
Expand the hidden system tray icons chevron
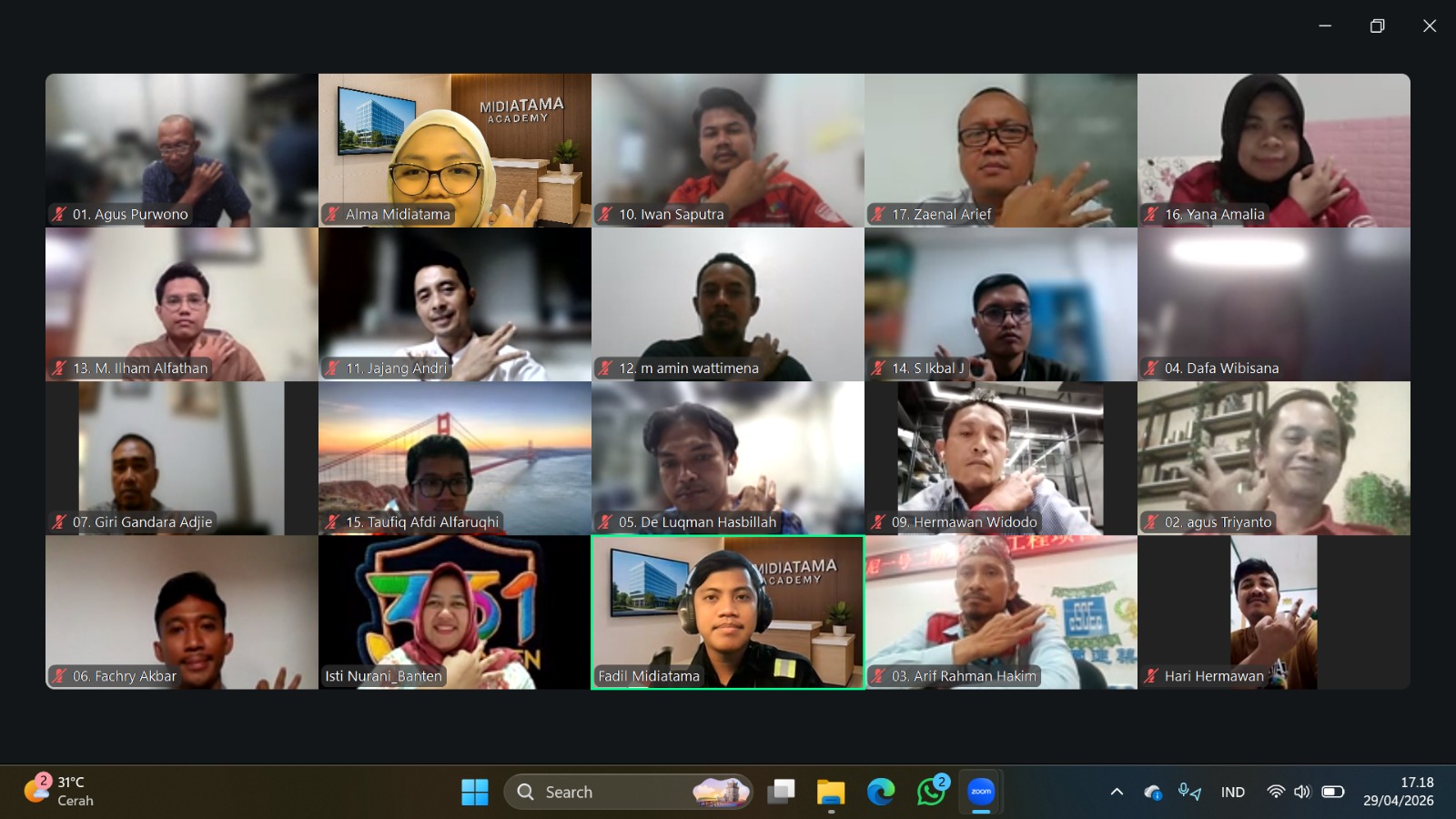click(x=1117, y=792)
